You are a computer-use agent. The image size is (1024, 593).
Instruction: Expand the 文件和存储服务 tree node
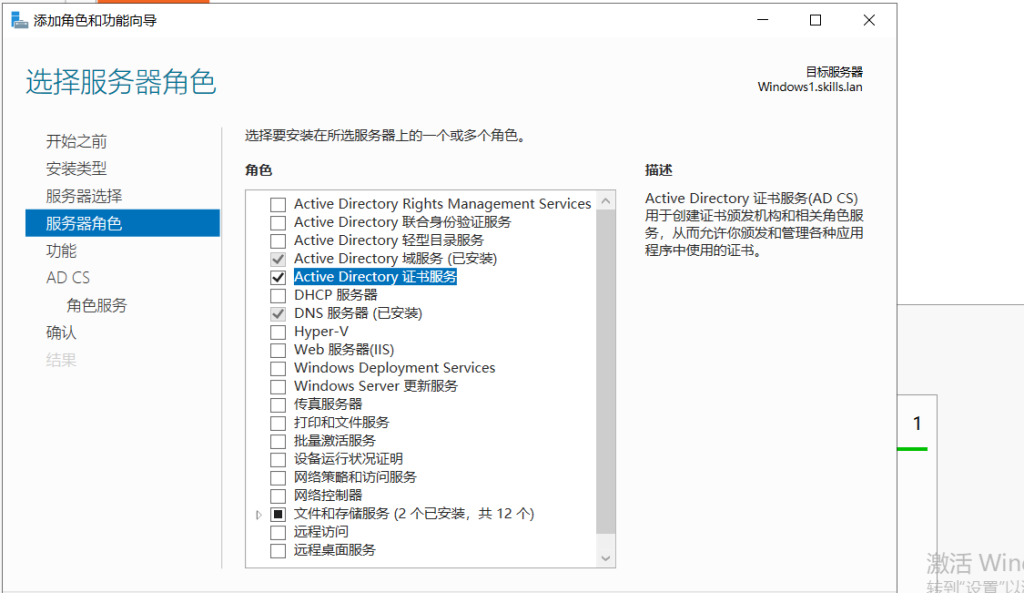259,514
